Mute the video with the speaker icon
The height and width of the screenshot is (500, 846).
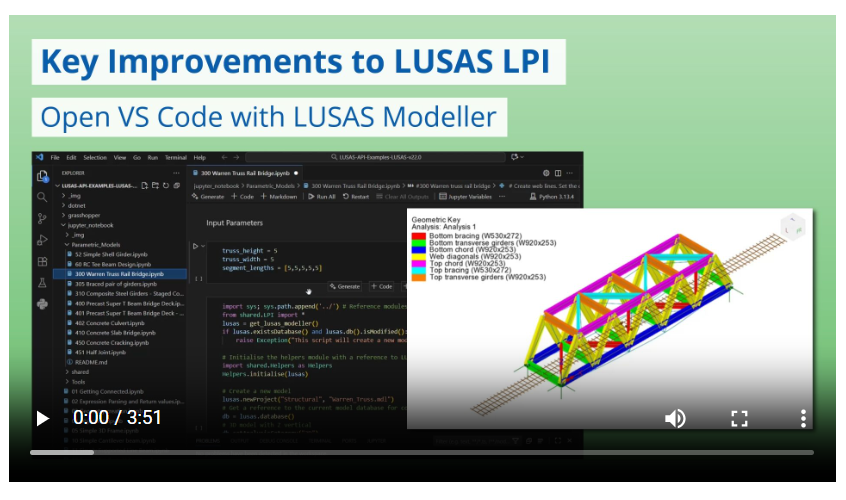[x=675, y=418]
